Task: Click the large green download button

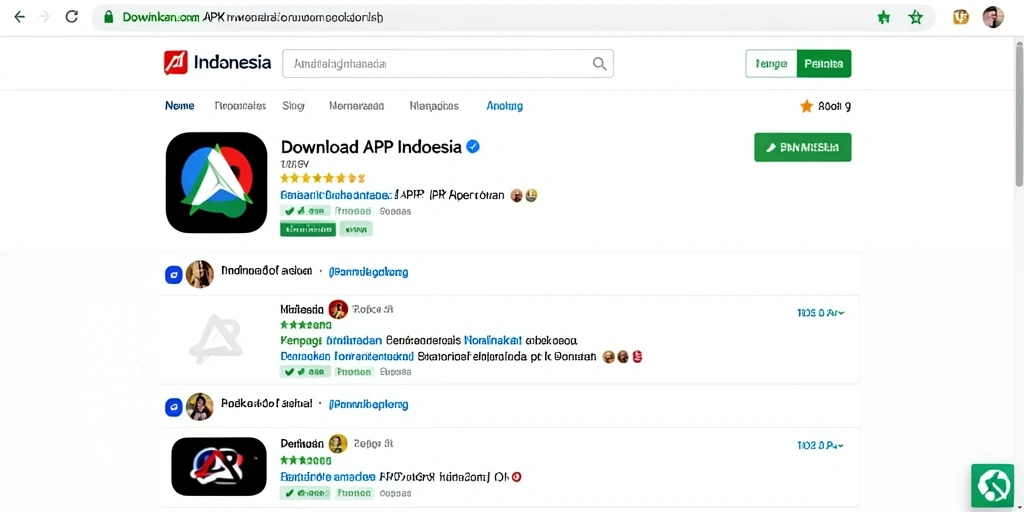Action: click(x=803, y=148)
